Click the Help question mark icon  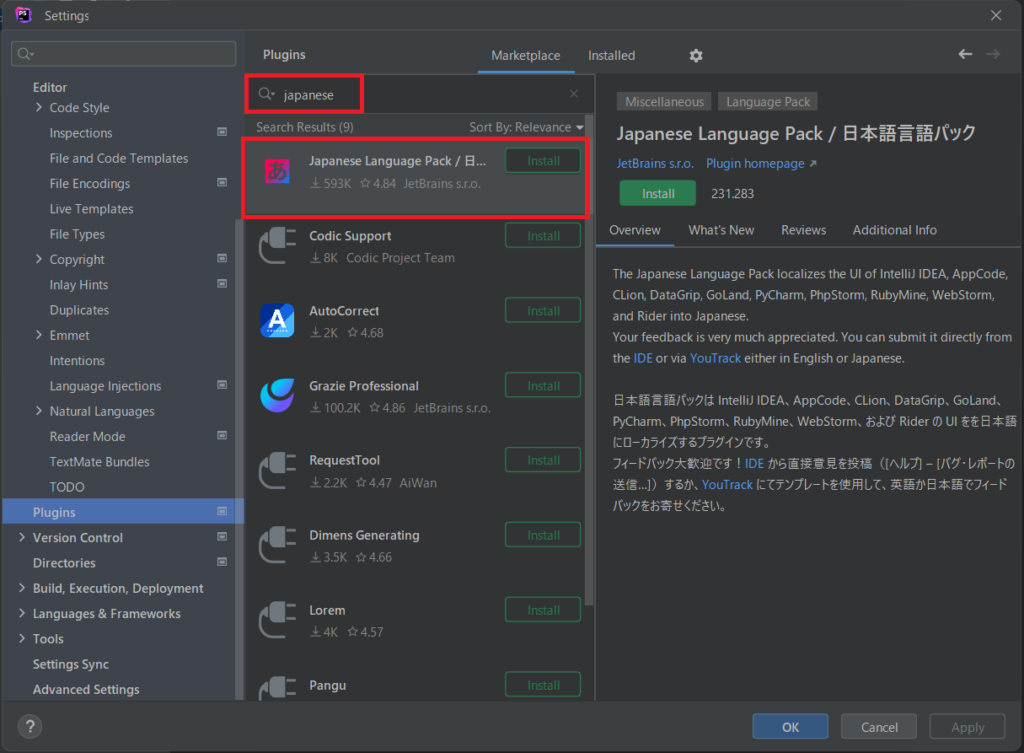point(29,726)
